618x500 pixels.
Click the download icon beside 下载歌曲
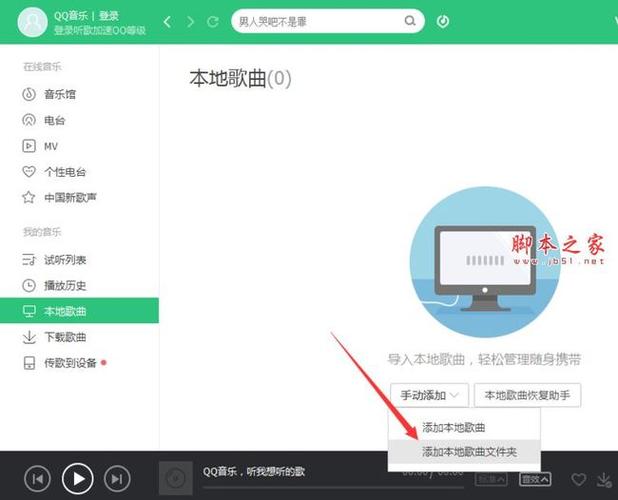29,337
